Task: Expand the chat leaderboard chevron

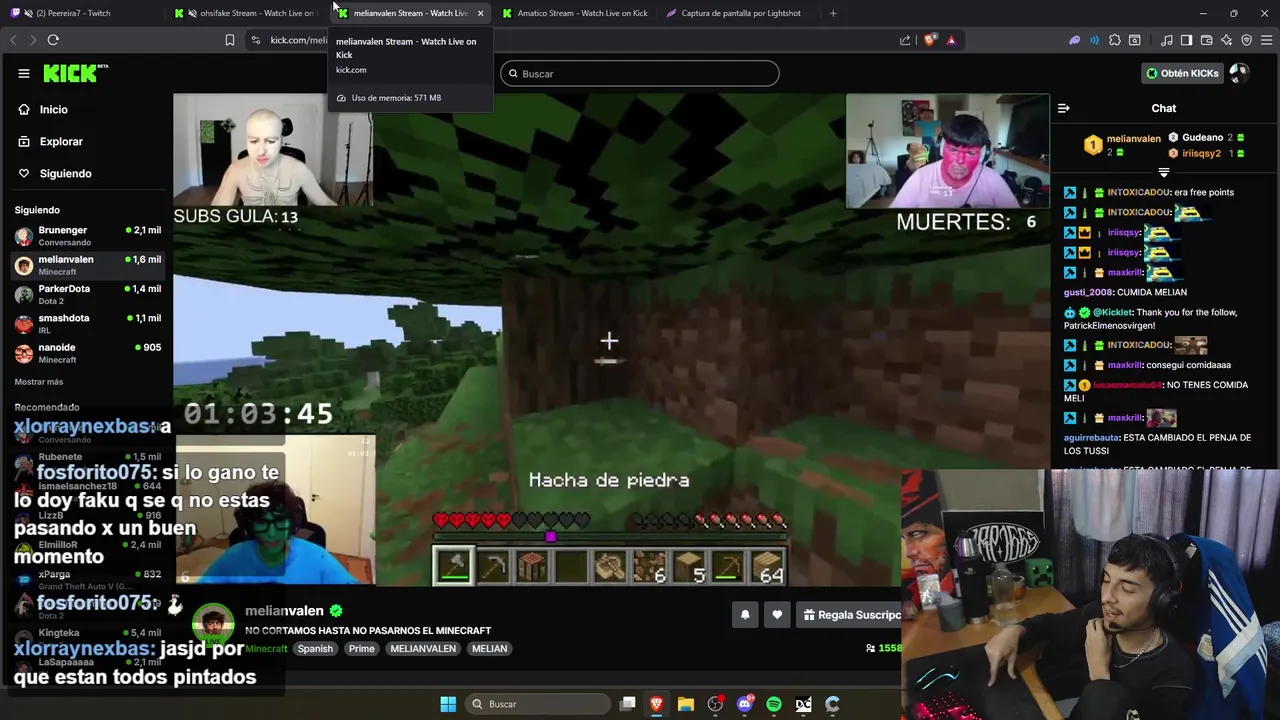Action: click(x=1163, y=172)
